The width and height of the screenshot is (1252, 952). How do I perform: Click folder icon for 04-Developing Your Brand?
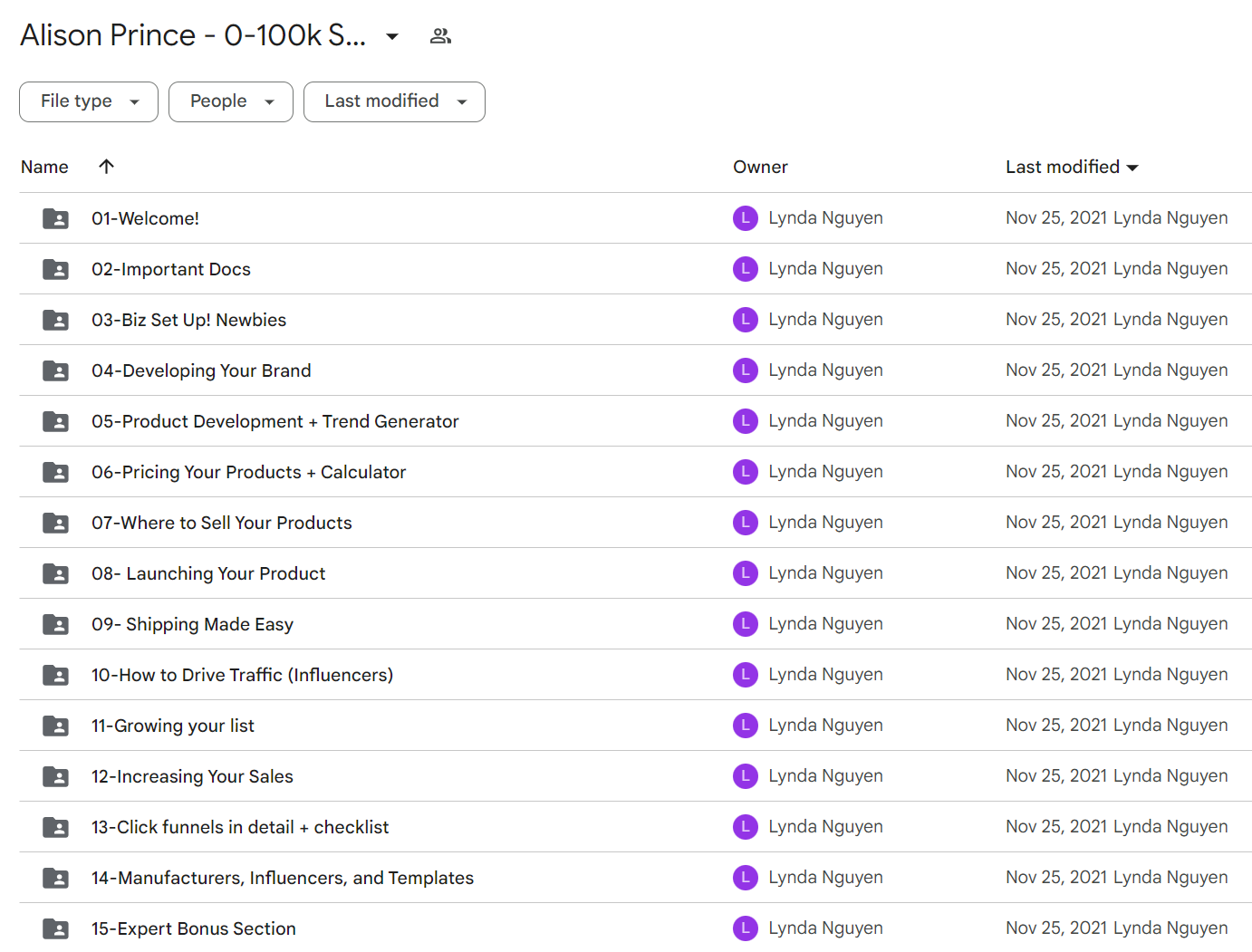coord(55,370)
